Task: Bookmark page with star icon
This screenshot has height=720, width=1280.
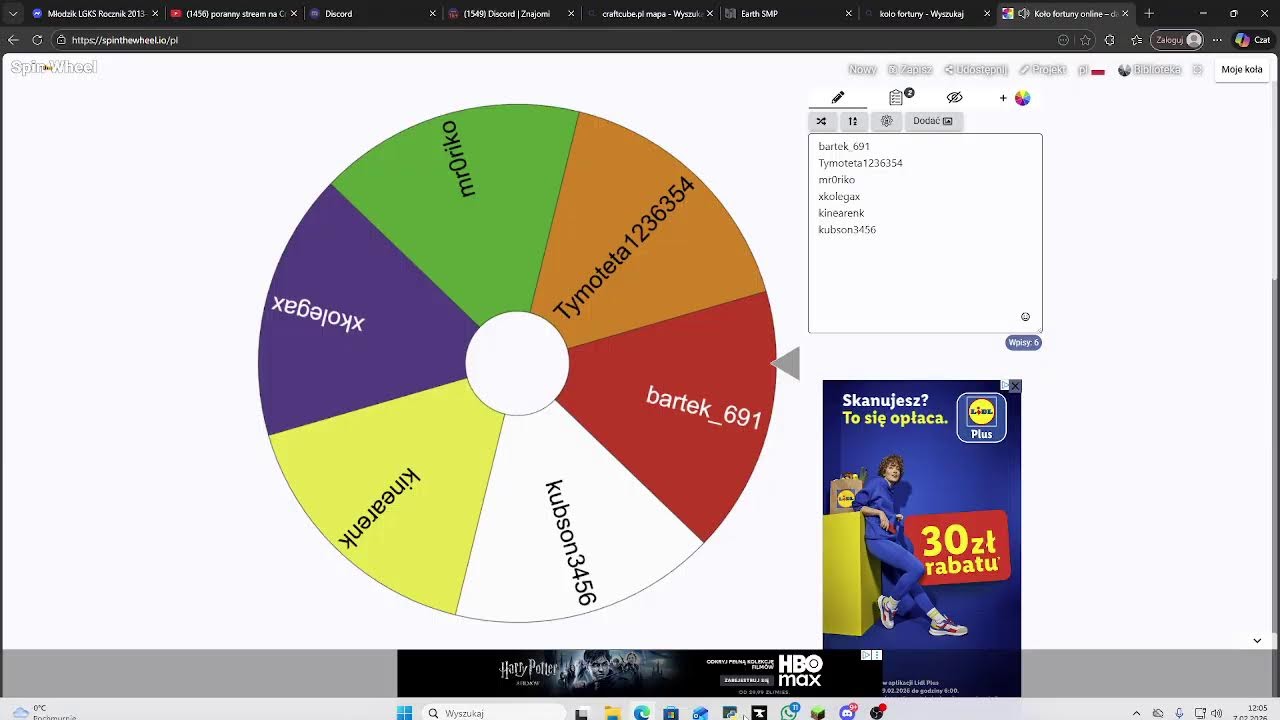Action: (x=1085, y=40)
